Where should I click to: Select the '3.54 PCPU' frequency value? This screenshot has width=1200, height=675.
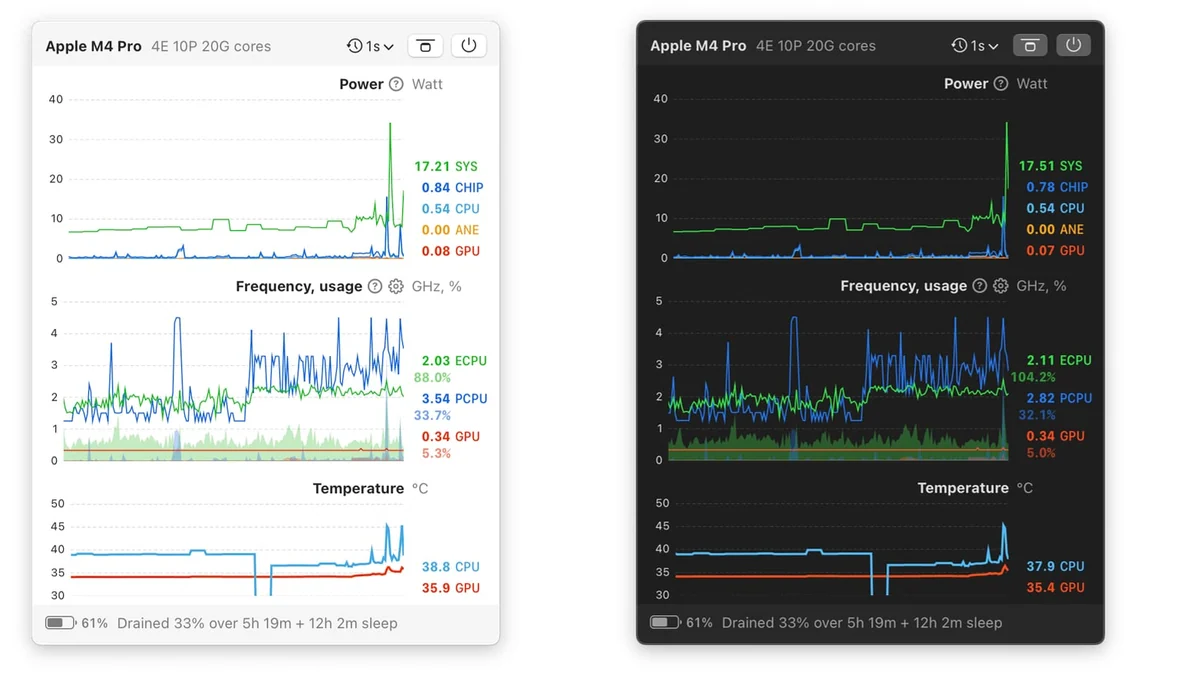click(454, 398)
